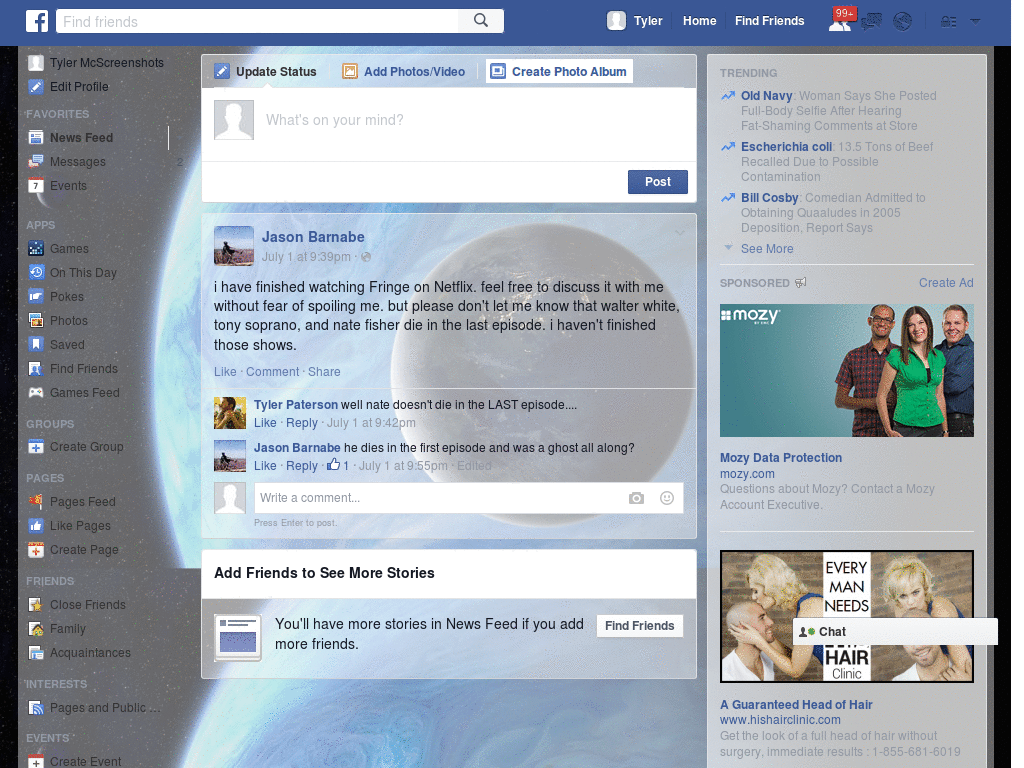Click Tyler profile picture in top bar
Screen dimensions: 1024x768
(616, 21)
